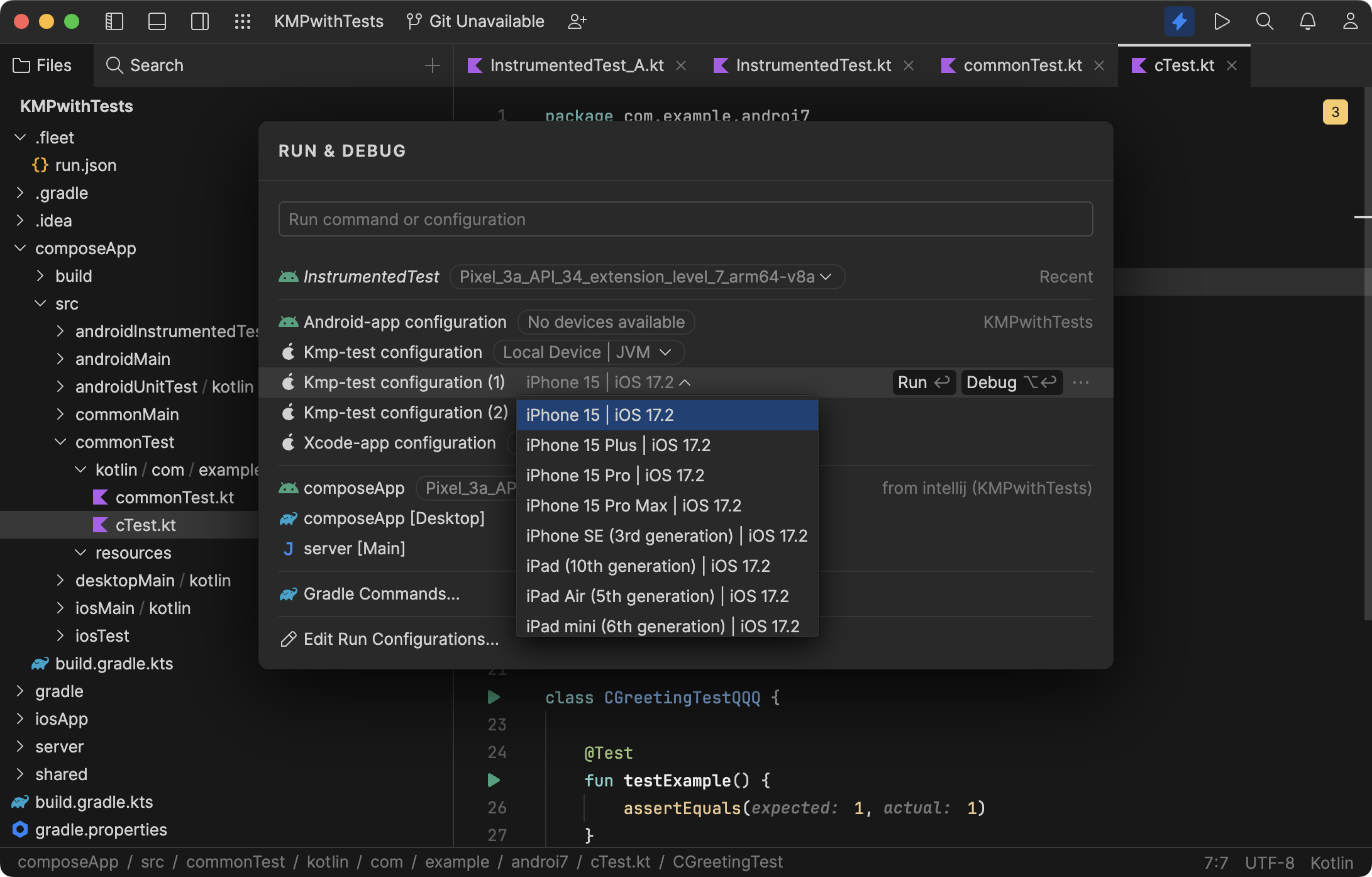Open the Pixel_3a device dropdown for InstrumentedTest
The image size is (1372, 877).
[x=646, y=277]
